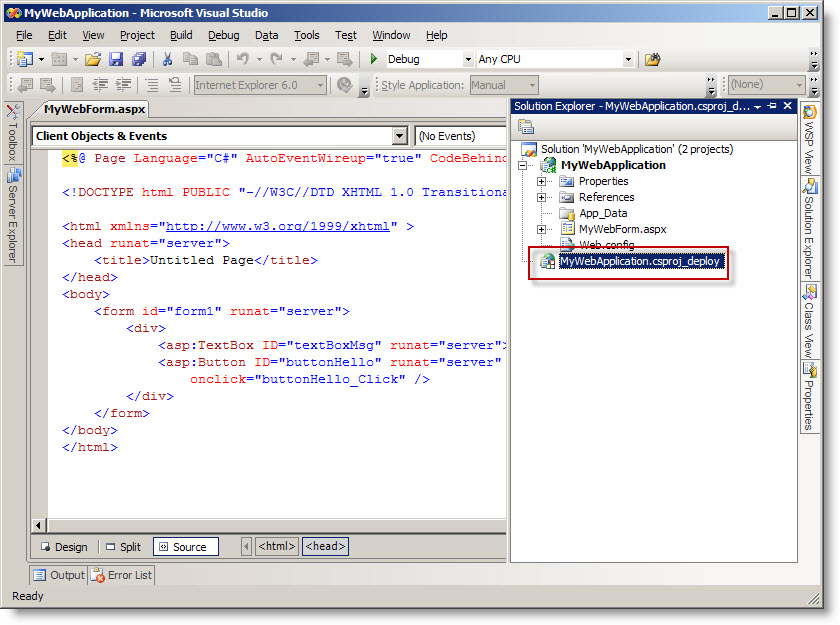Pin the Solution Explorer auto-hide icon
The image size is (840, 625).
pos(772,106)
